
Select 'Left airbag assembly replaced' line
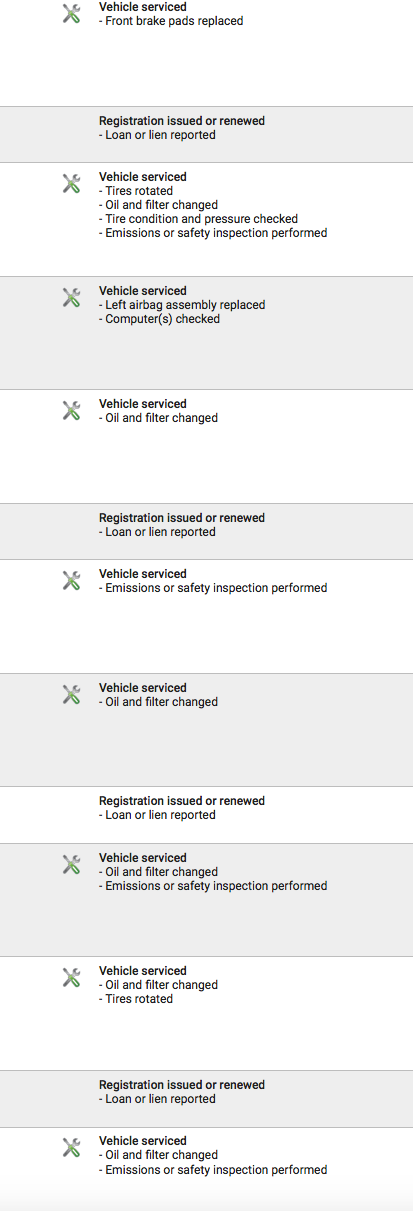[x=180, y=305]
